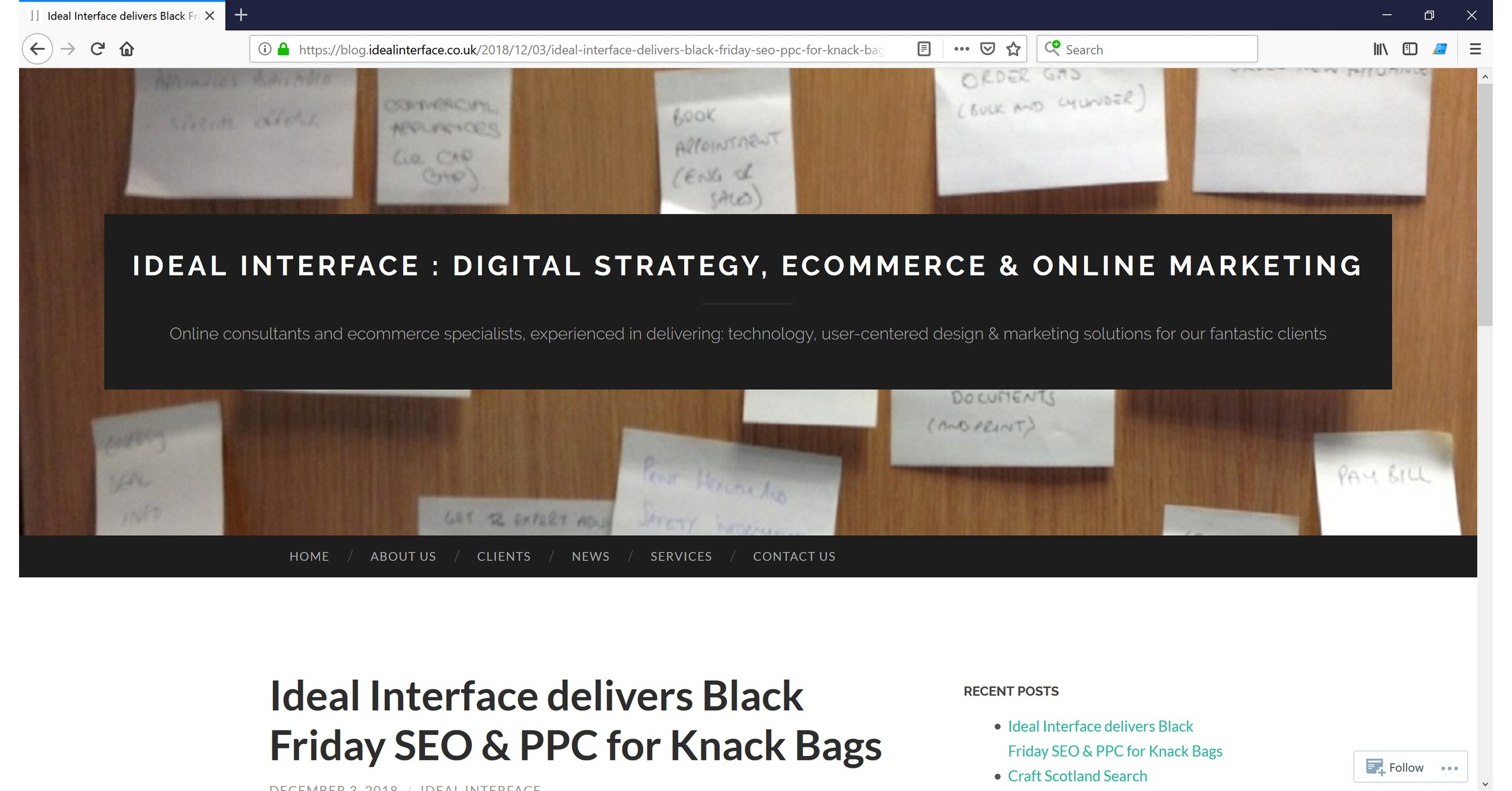The image size is (1512, 791).
Task: Toggle the sidebars icon
Action: coord(1410,49)
